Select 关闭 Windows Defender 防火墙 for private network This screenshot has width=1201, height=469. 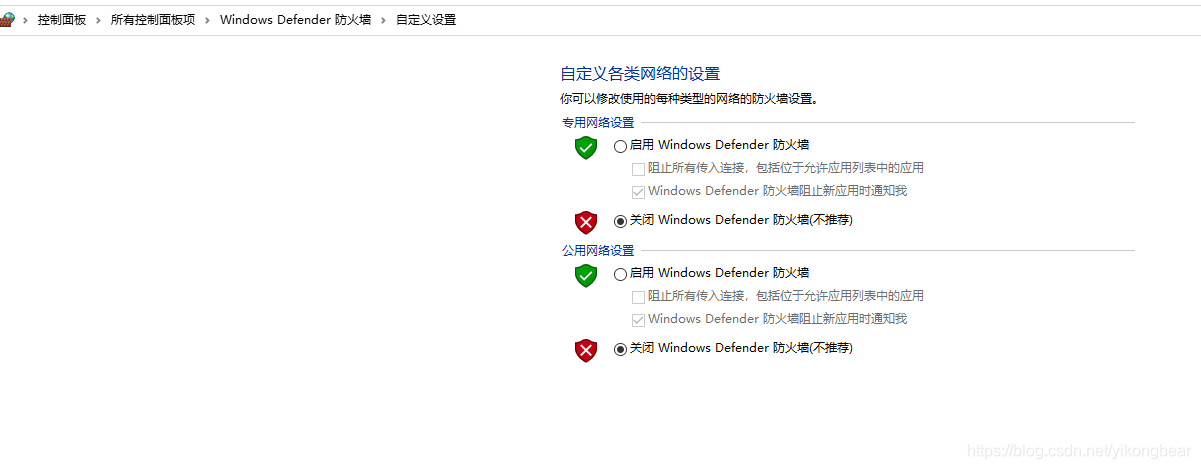point(621,221)
